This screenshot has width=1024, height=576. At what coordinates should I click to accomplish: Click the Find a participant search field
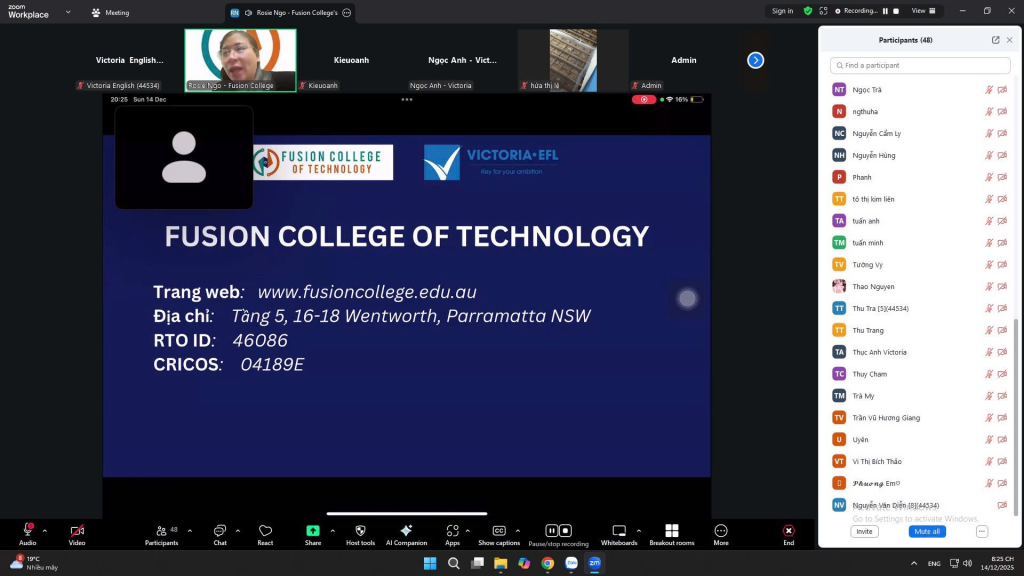pos(918,65)
